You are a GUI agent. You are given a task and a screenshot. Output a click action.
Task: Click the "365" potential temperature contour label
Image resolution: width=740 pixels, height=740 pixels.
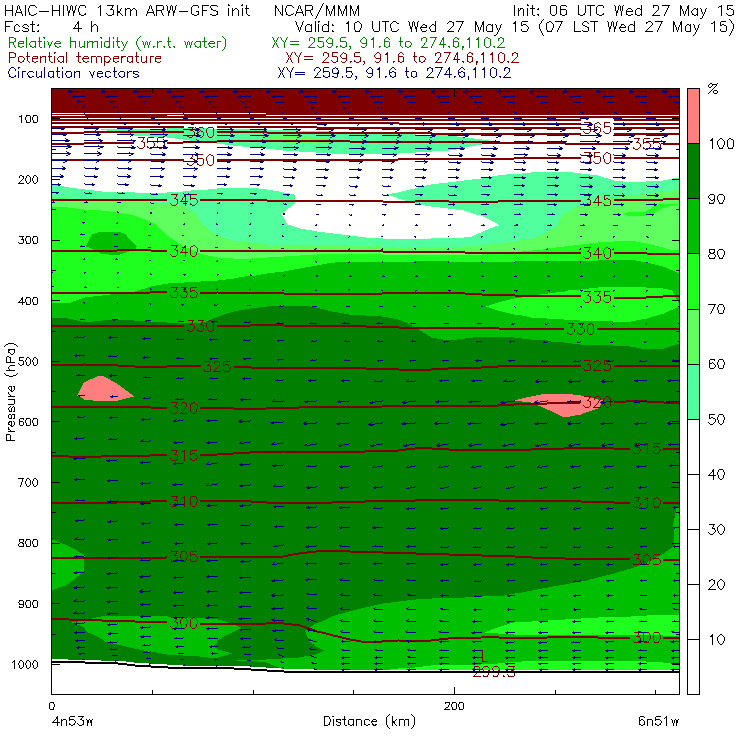tap(597, 128)
